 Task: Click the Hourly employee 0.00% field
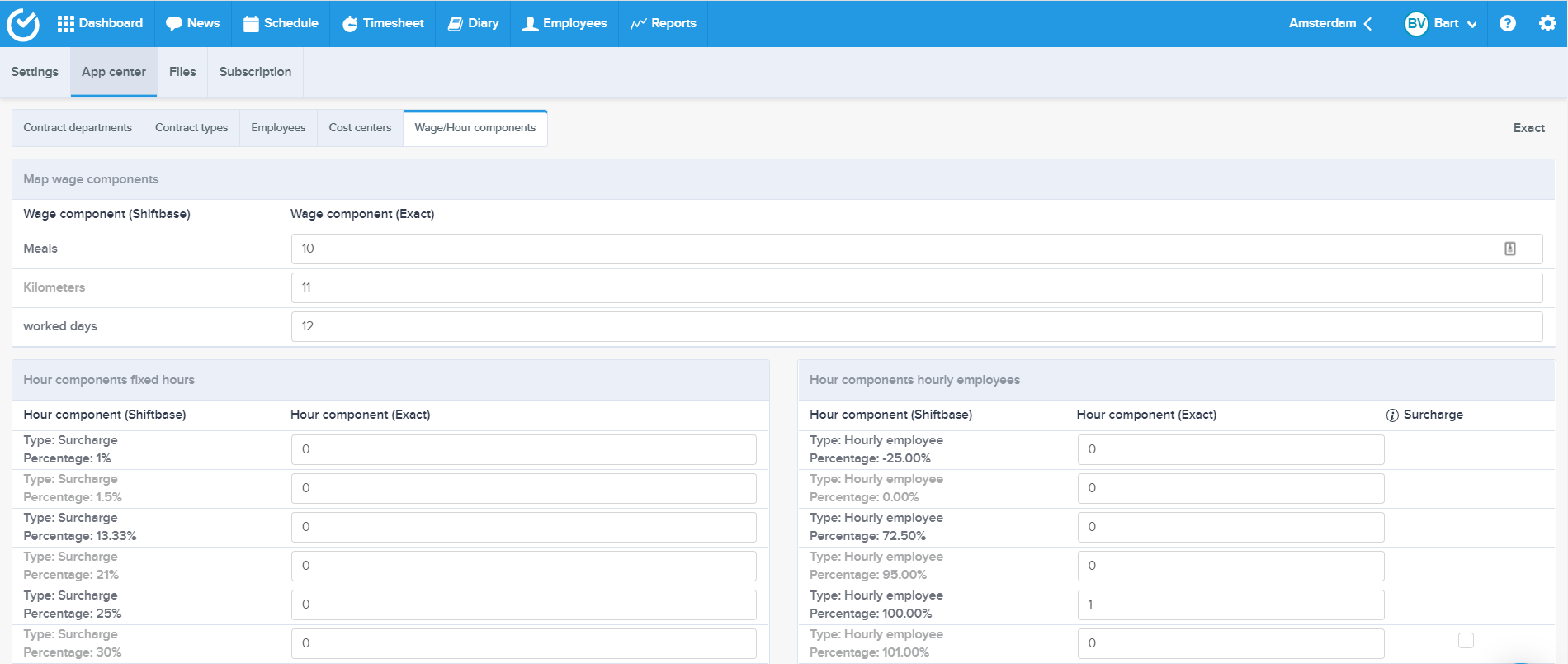tap(1231, 488)
